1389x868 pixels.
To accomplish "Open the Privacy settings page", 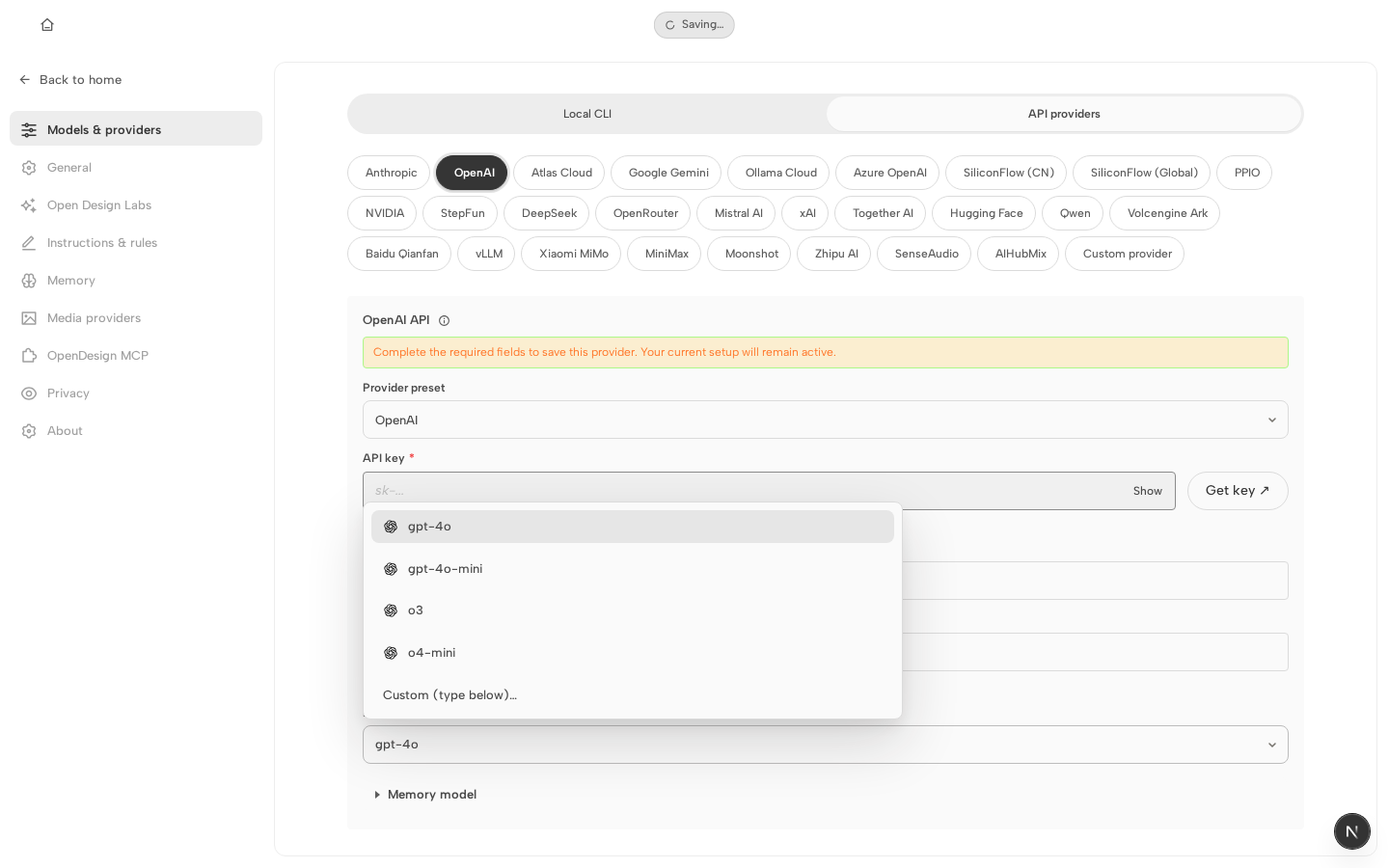I will (136, 393).
